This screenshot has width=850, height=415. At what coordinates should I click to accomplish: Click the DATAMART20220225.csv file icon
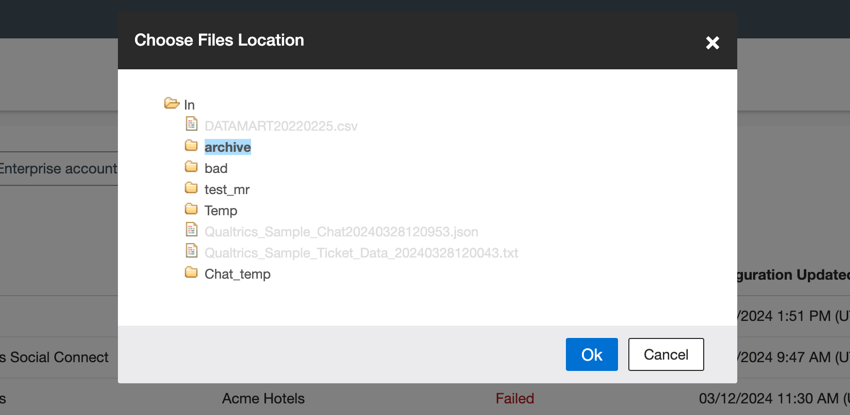point(191,125)
